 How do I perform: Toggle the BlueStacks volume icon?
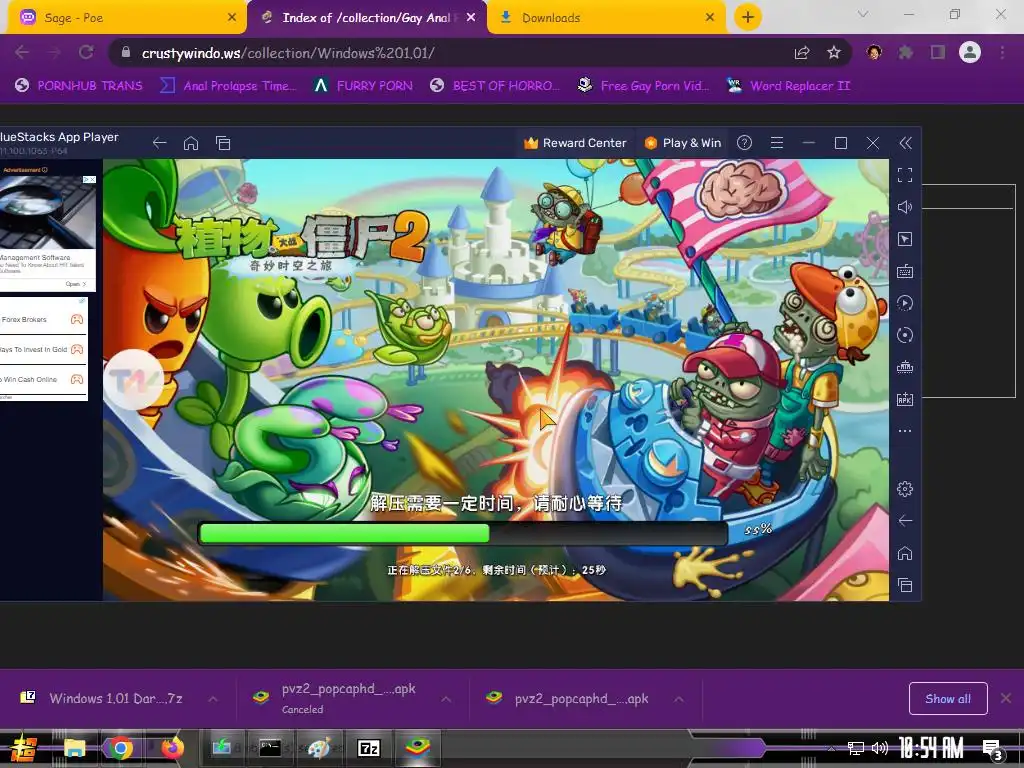tap(904, 207)
